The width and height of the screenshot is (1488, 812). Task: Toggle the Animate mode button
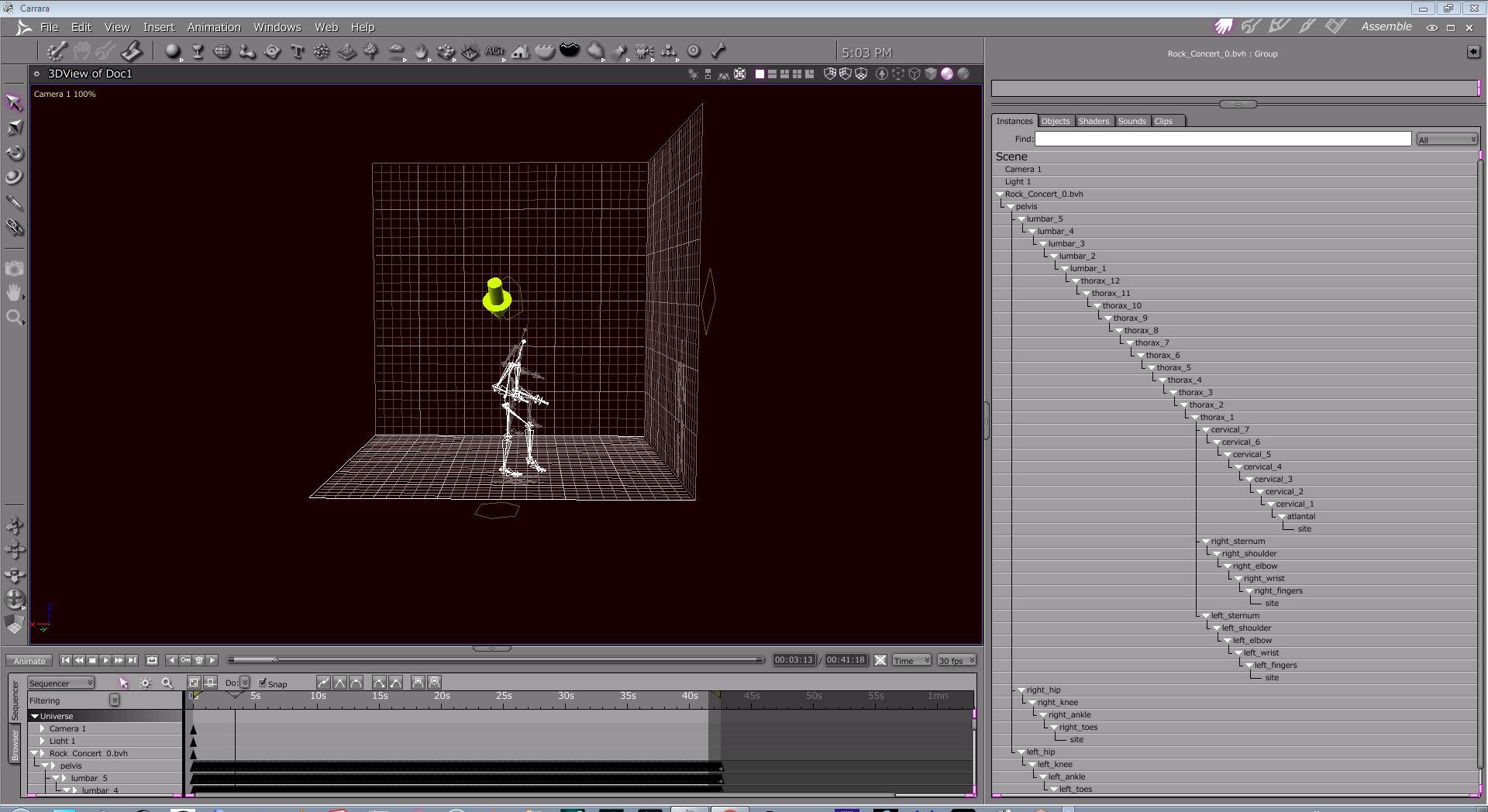tap(29, 661)
